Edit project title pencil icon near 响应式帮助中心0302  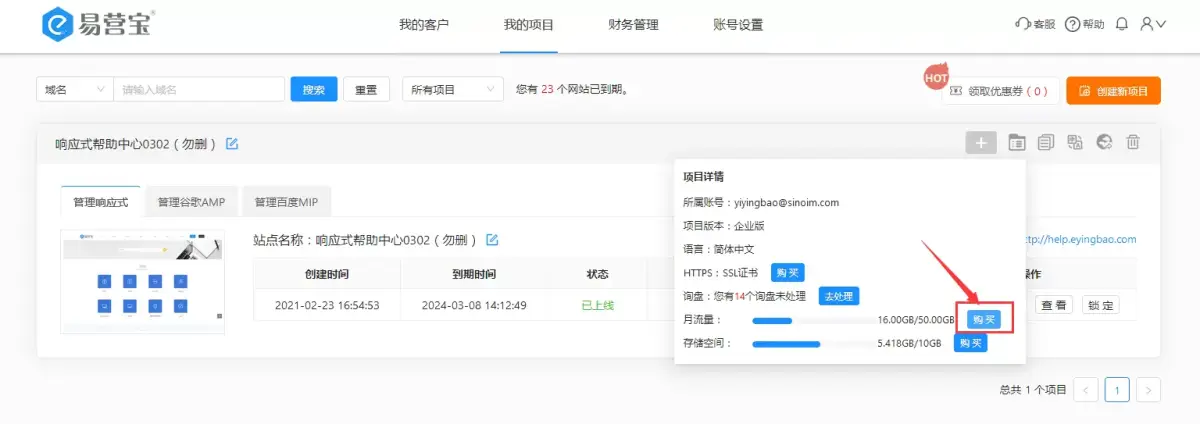pos(232,144)
